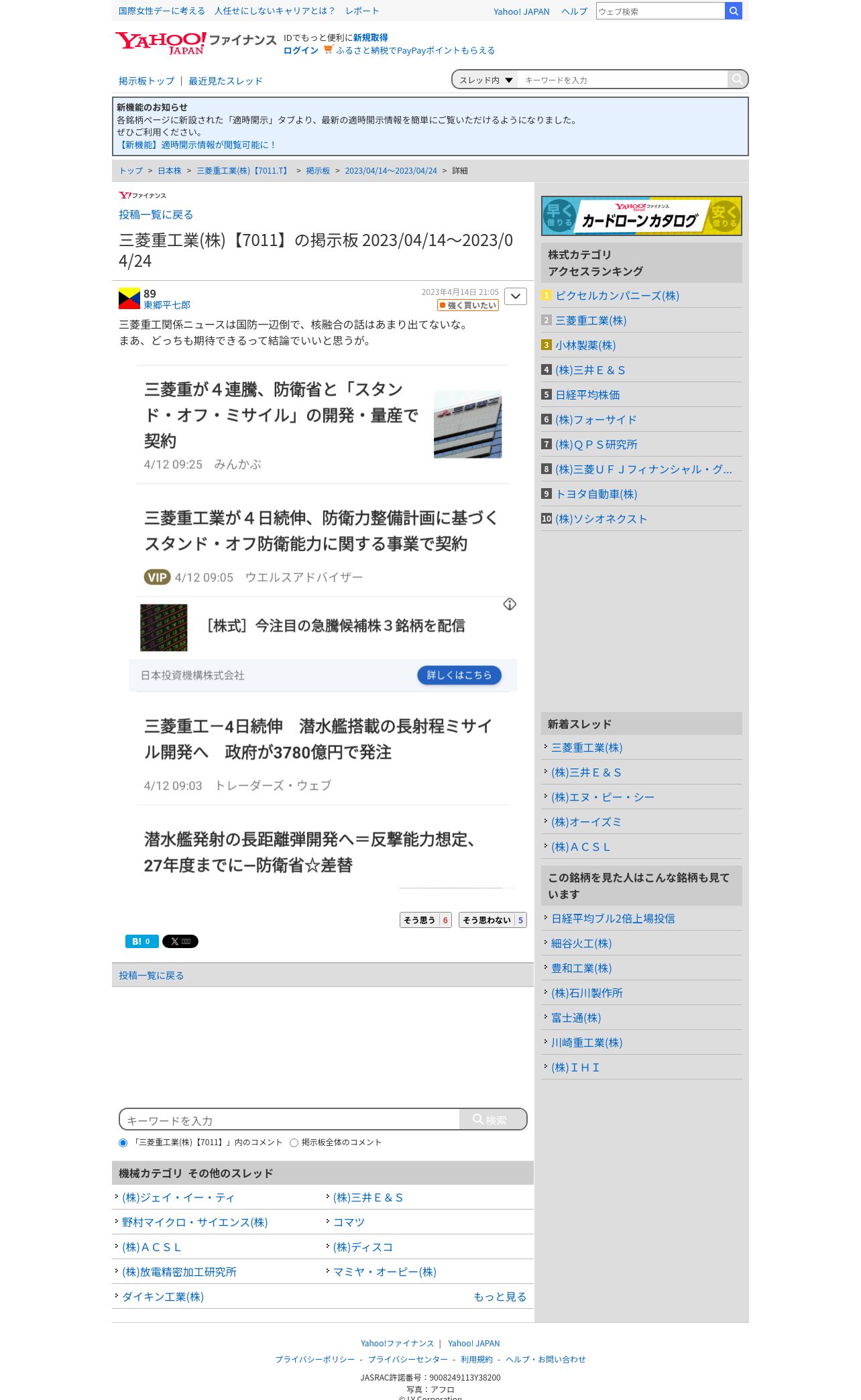Click the 2023/04/14〜2023/04/24 breadcrumb link
Image resolution: width=861 pixels, height=1400 pixels.
(391, 171)
